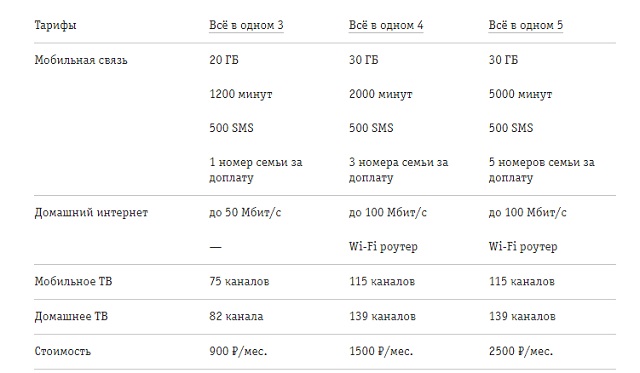
Task: Open the Всё в одном 3 tariff link
Action: pyautogui.click(x=246, y=25)
